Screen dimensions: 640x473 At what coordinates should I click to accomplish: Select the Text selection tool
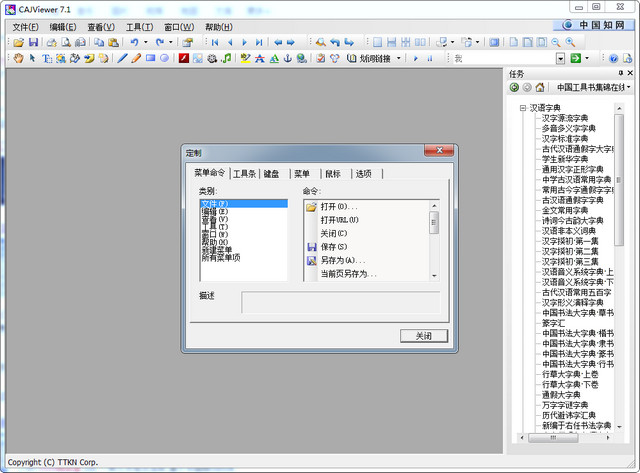47,58
